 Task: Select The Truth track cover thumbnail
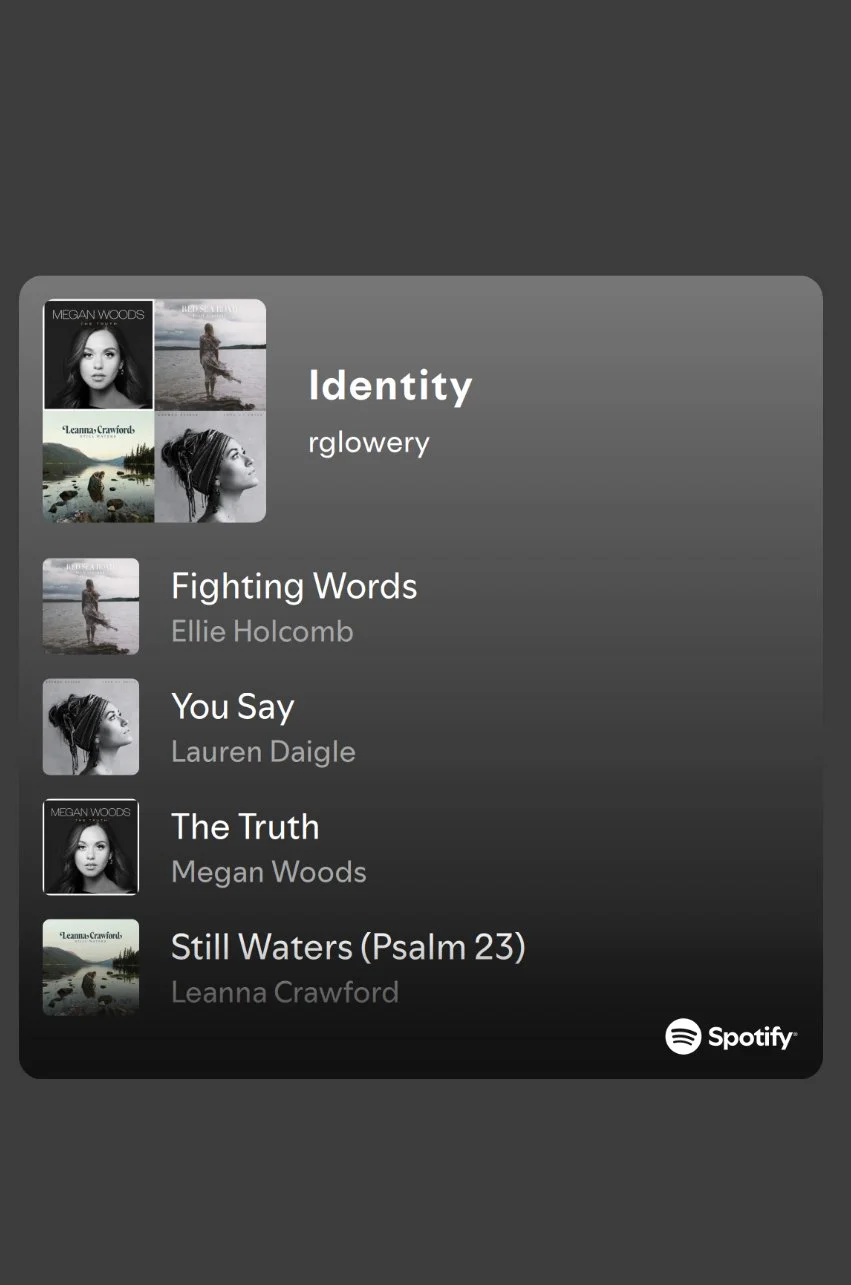point(91,847)
